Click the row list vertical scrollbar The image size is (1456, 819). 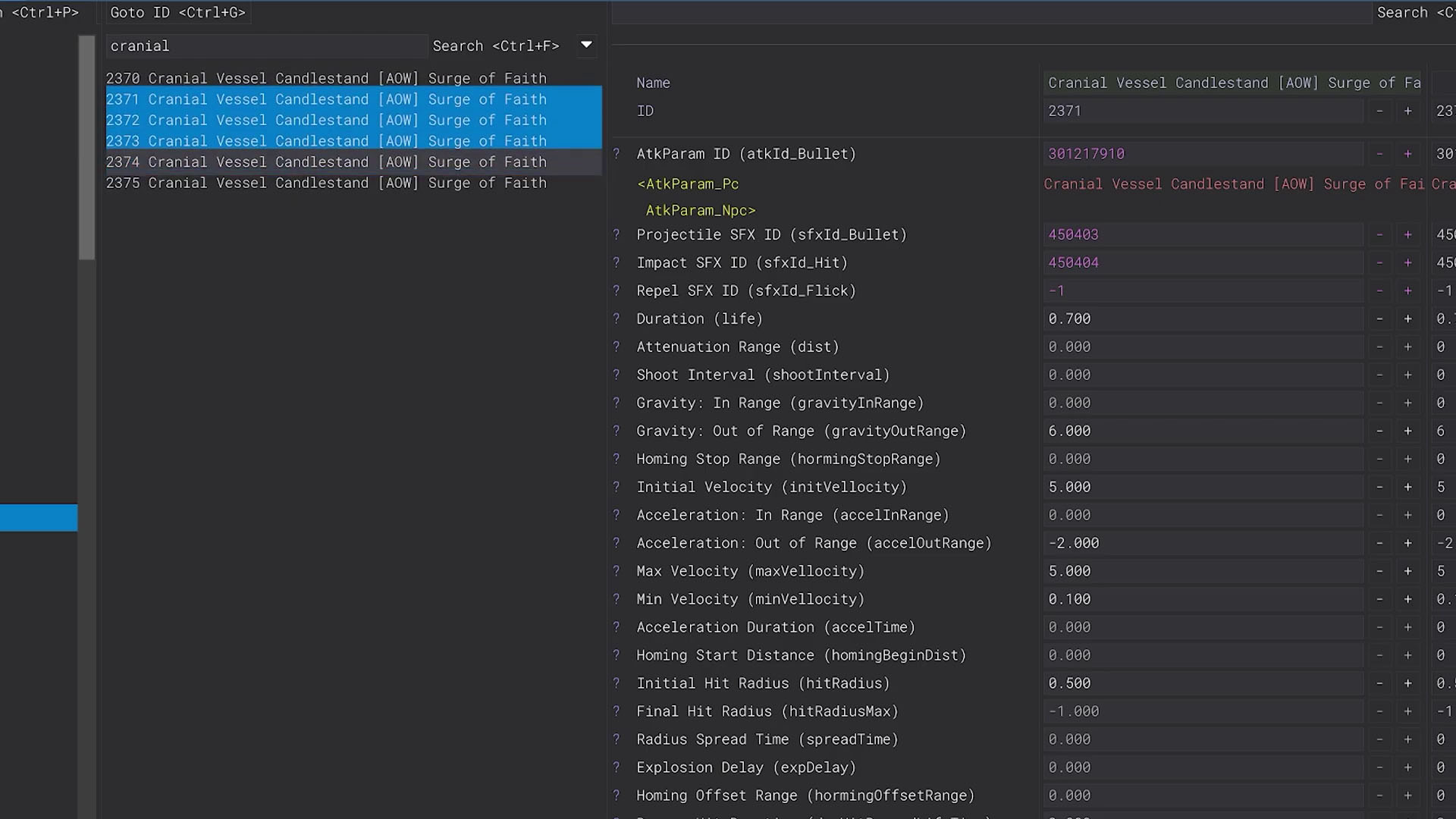pyautogui.click(x=86, y=148)
